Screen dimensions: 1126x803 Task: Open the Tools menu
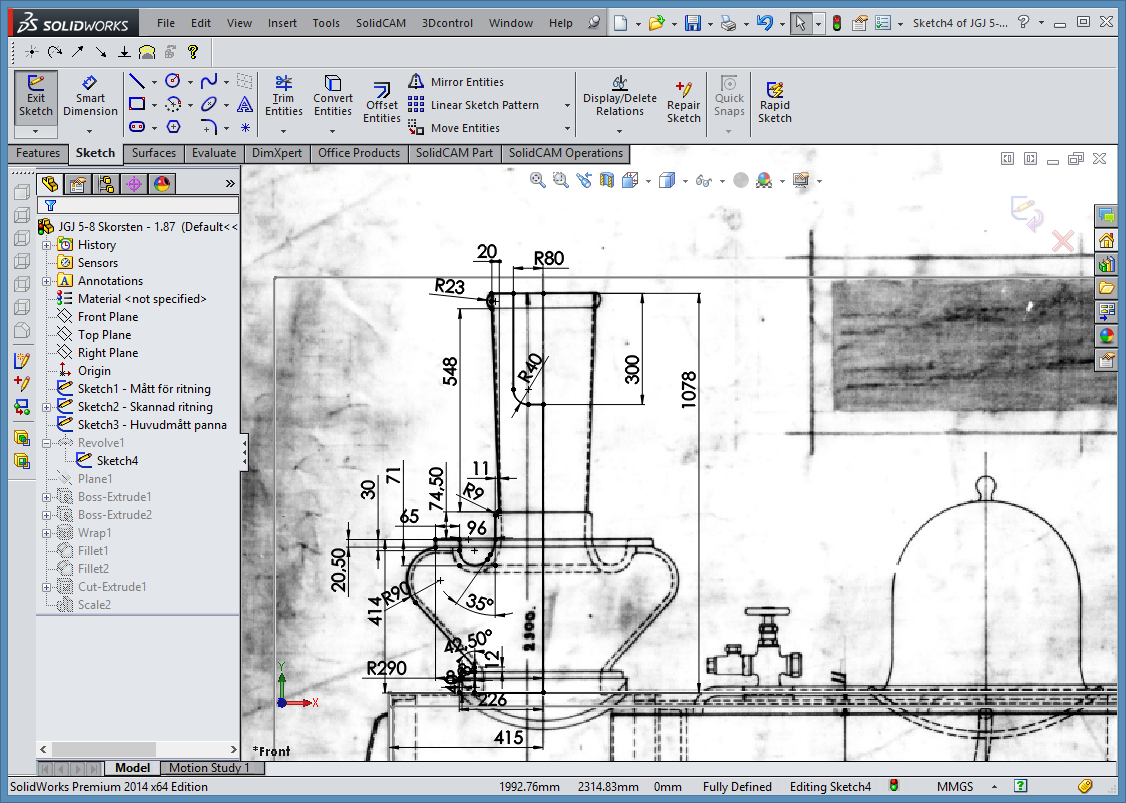click(x=326, y=23)
